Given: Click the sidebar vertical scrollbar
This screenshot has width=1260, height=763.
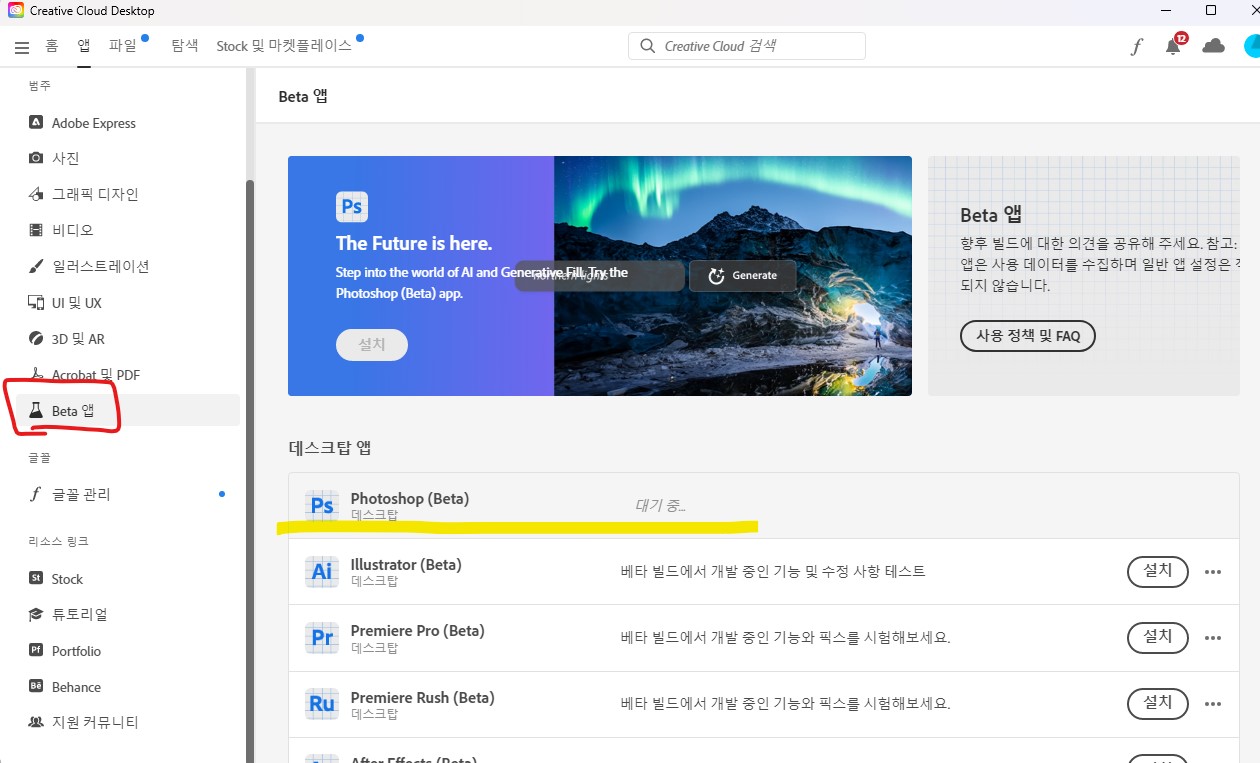Looking at the screenshot, I should click(x=250, y=470).
